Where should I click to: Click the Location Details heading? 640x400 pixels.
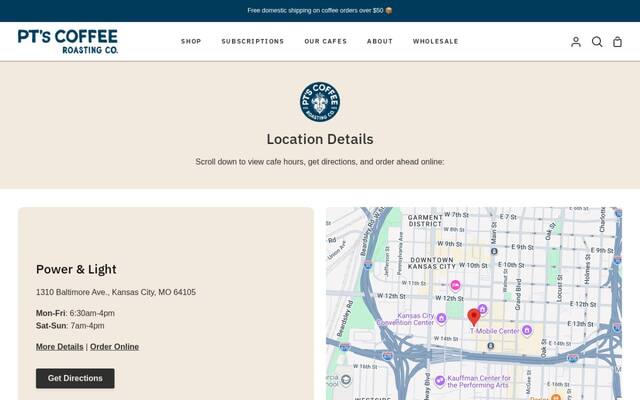coord(320,139)
